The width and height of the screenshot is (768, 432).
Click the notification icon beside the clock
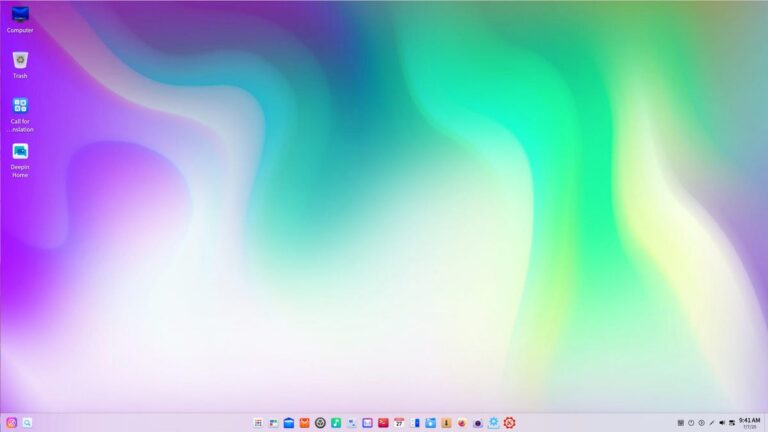pos(732,423)
